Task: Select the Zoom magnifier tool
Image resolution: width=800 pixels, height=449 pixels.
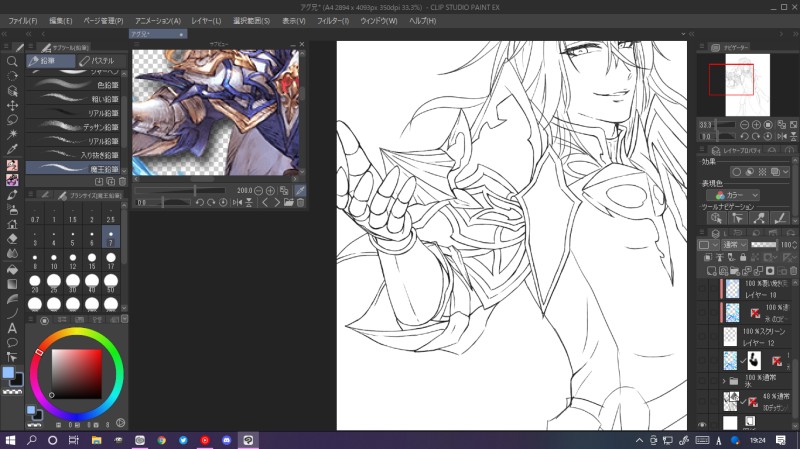Action: pos(12,62)
